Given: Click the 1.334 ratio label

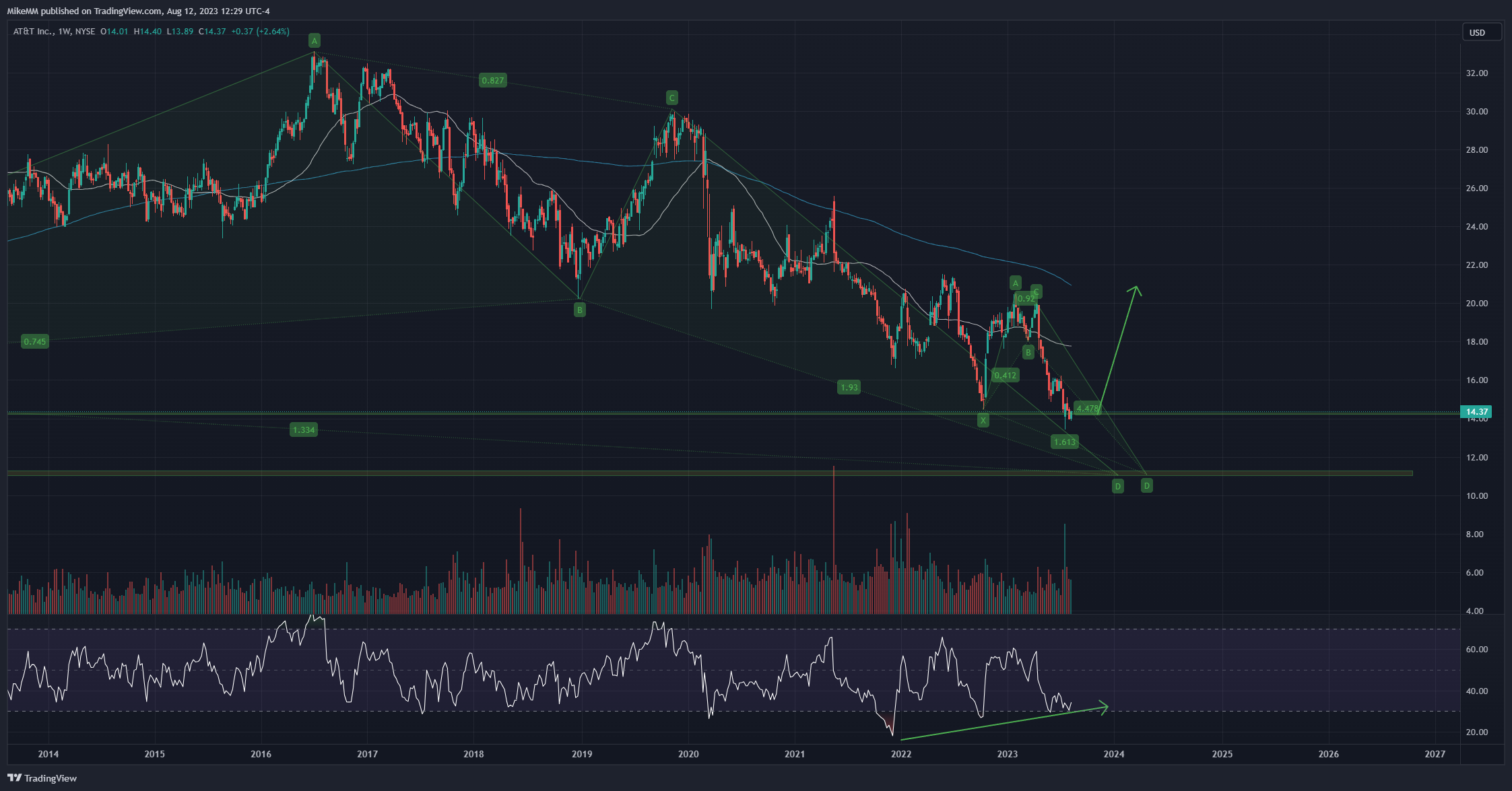Looking at the screenshot, I should [x=304, y=429].
